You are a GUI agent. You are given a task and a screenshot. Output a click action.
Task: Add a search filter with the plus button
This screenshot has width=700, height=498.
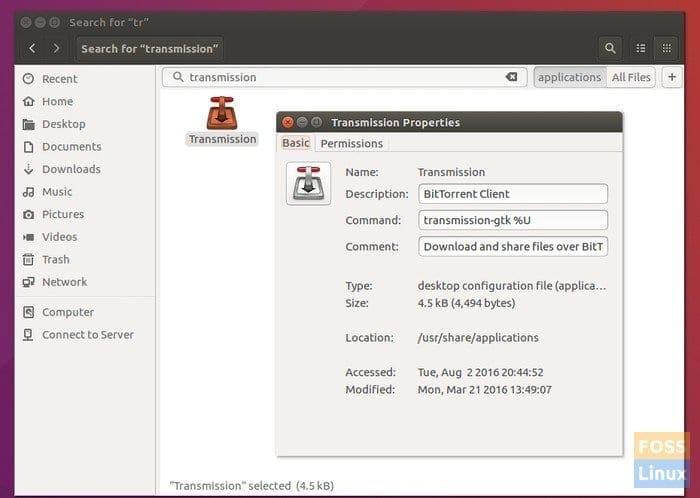[671, 77]
